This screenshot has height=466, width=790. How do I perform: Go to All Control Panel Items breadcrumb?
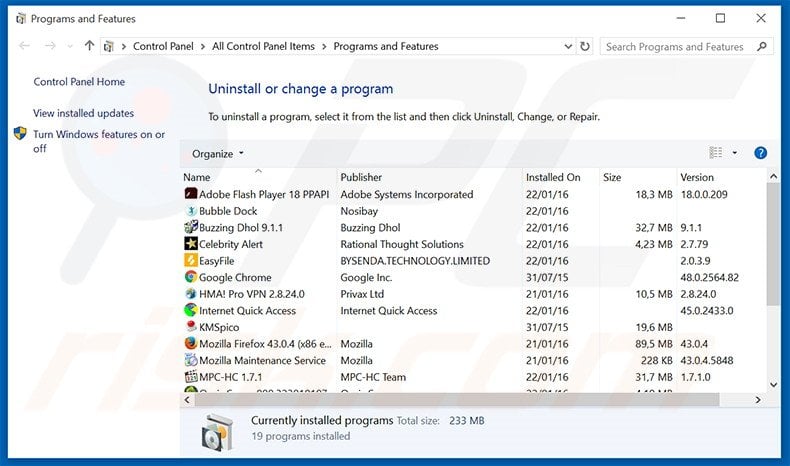[263, 46]
